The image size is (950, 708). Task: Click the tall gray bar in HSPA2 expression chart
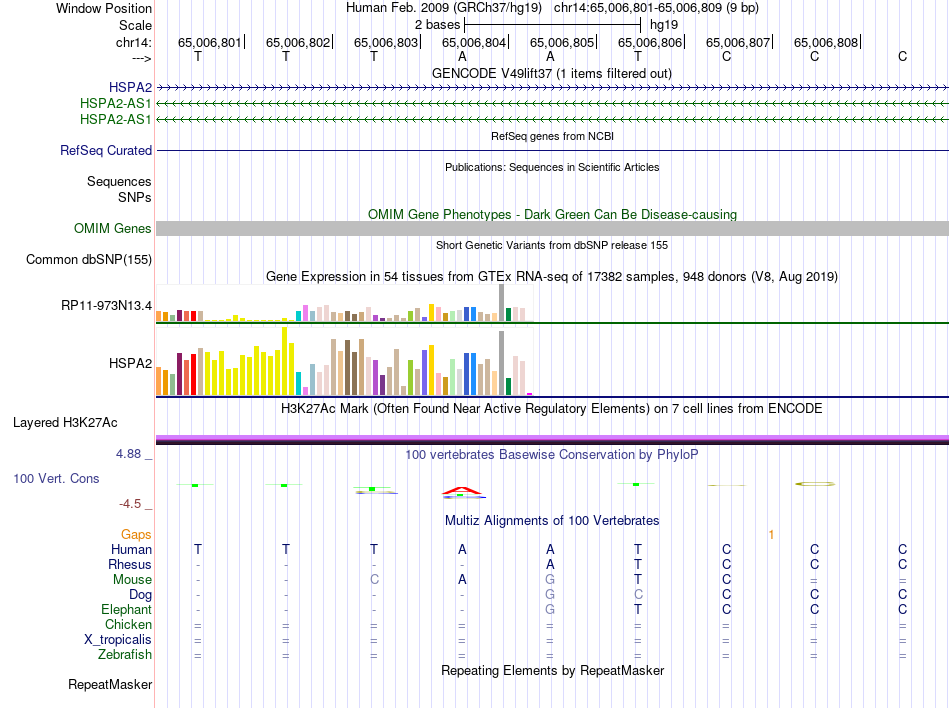point(501,362)
